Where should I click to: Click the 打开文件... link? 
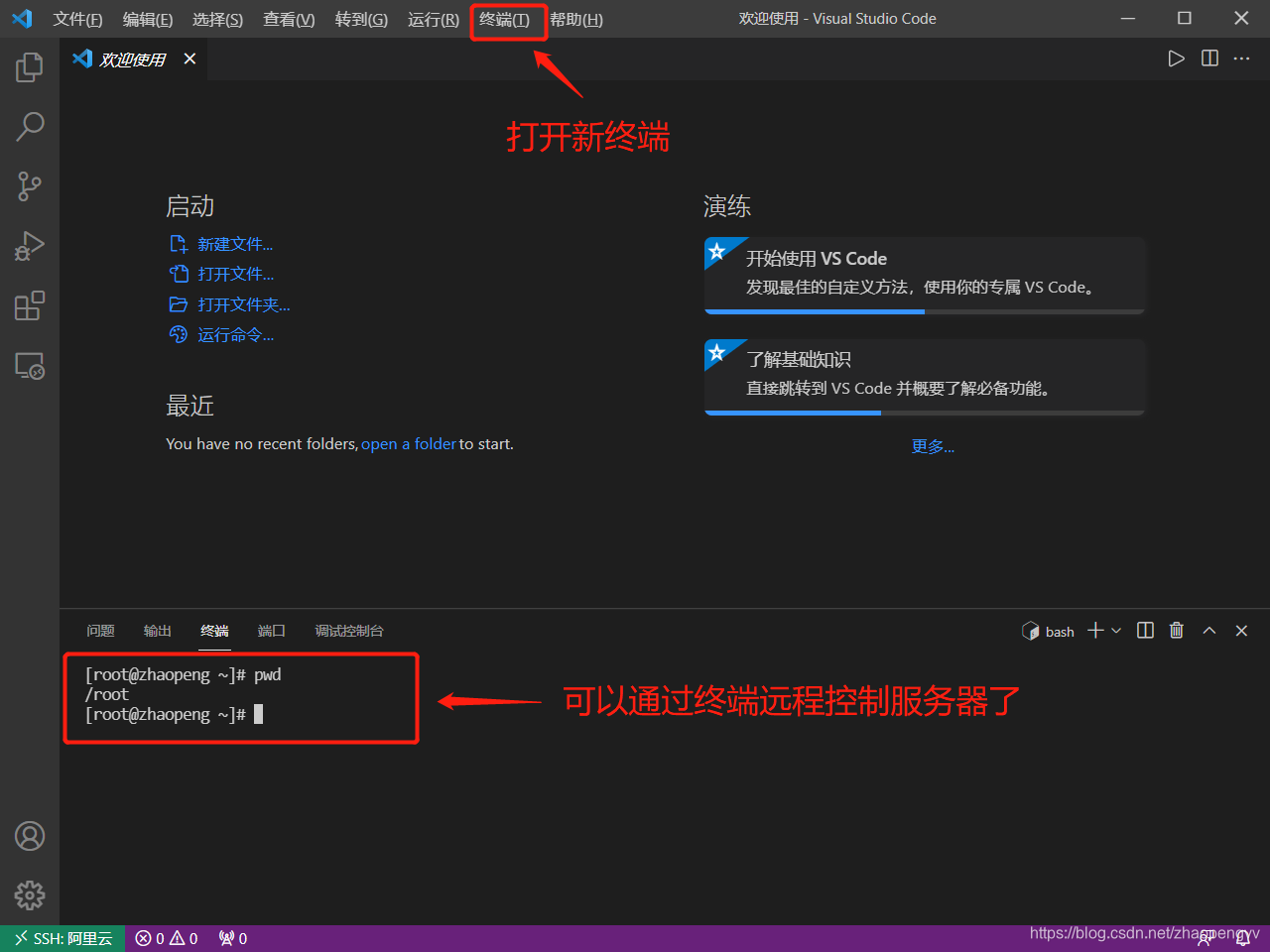tap(236, 274)
